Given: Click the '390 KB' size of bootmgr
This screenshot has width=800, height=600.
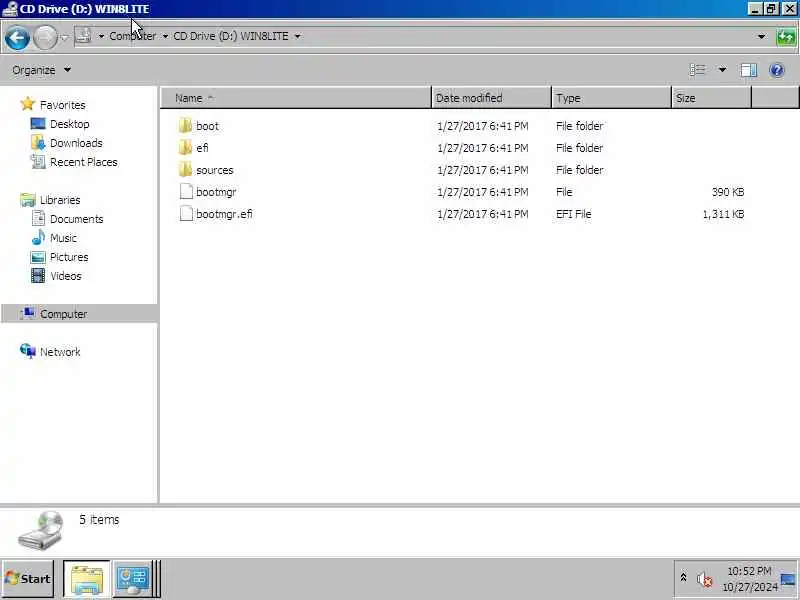Looking at the screenshot, I should click(728, 192).
